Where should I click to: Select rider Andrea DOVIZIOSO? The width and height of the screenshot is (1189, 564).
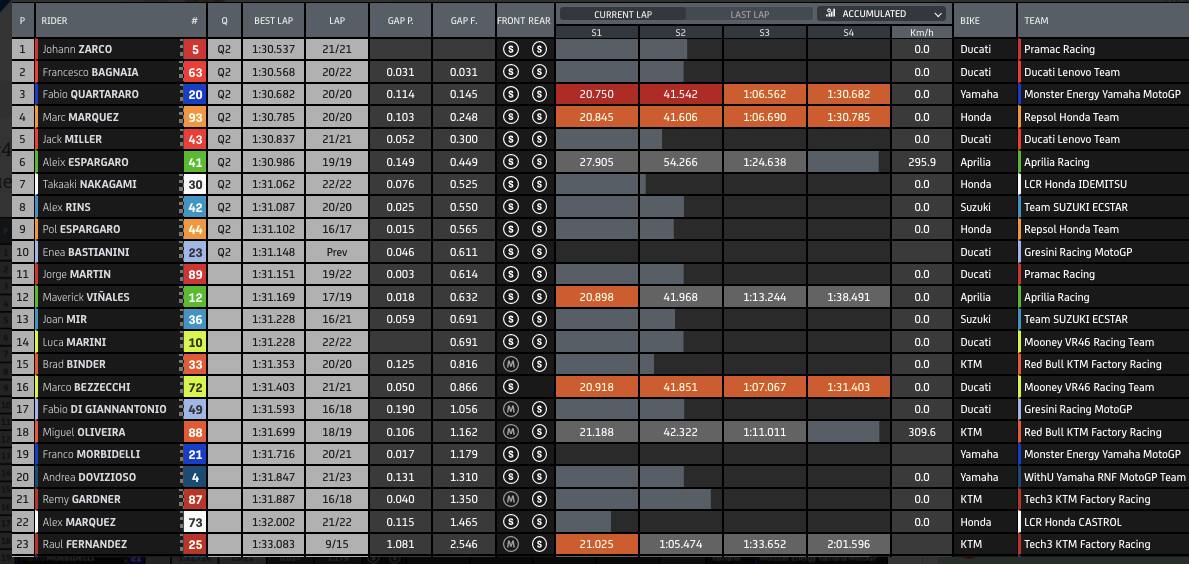click(x=89, y=477)
